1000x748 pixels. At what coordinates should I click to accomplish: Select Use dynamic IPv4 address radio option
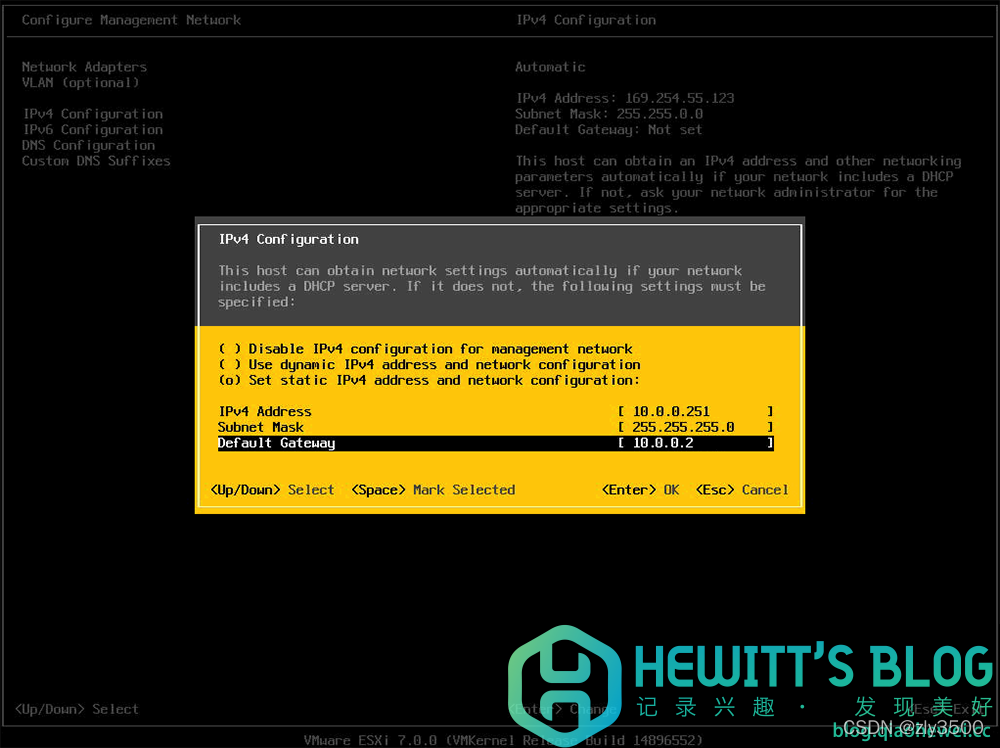pyautogui.click(x=429, y=365)
